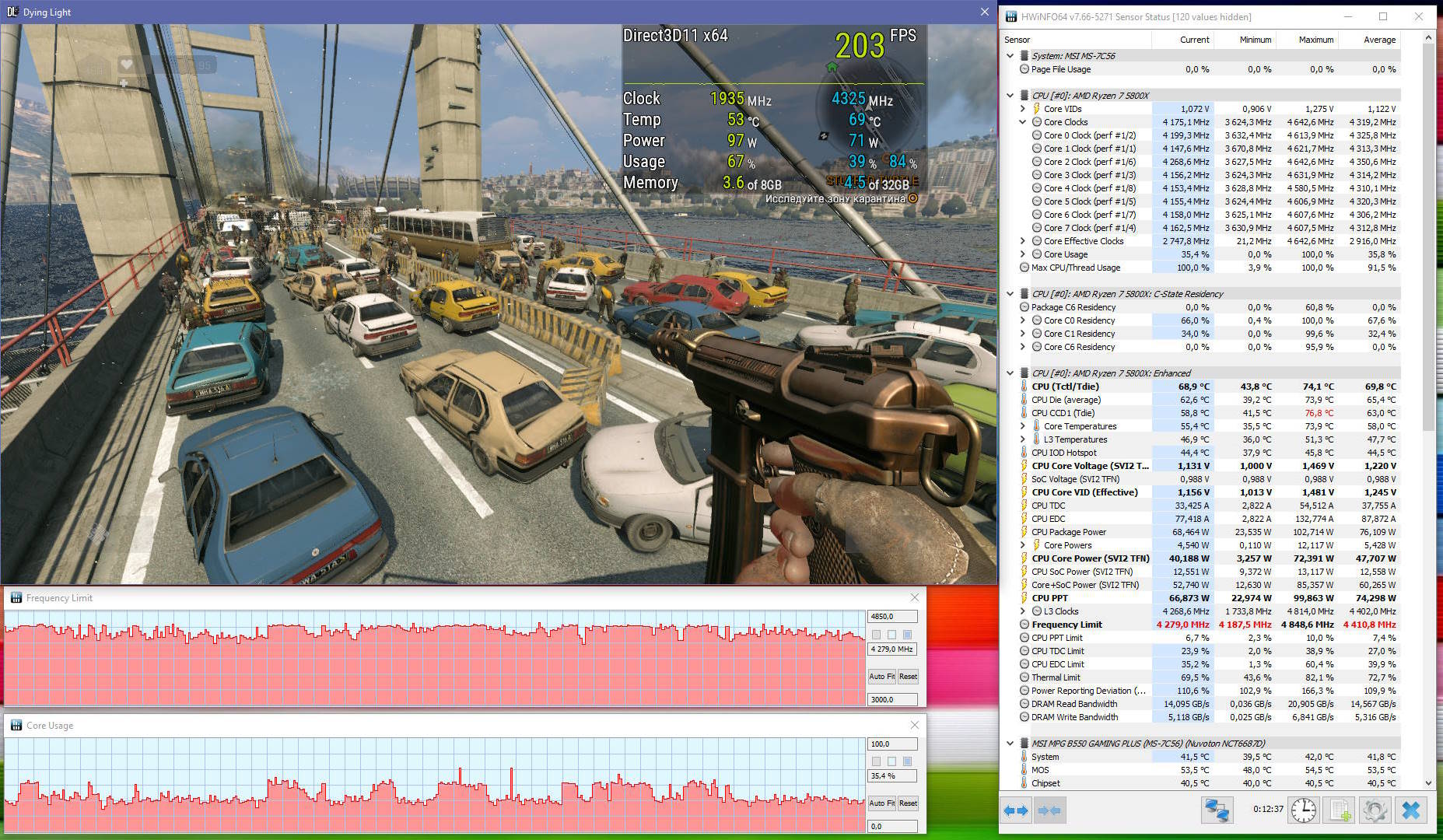The width and height of the screenshot is (1443, 840).
Task: Expand the L3 Temperatures row
Action: [x=1023, y=439]
